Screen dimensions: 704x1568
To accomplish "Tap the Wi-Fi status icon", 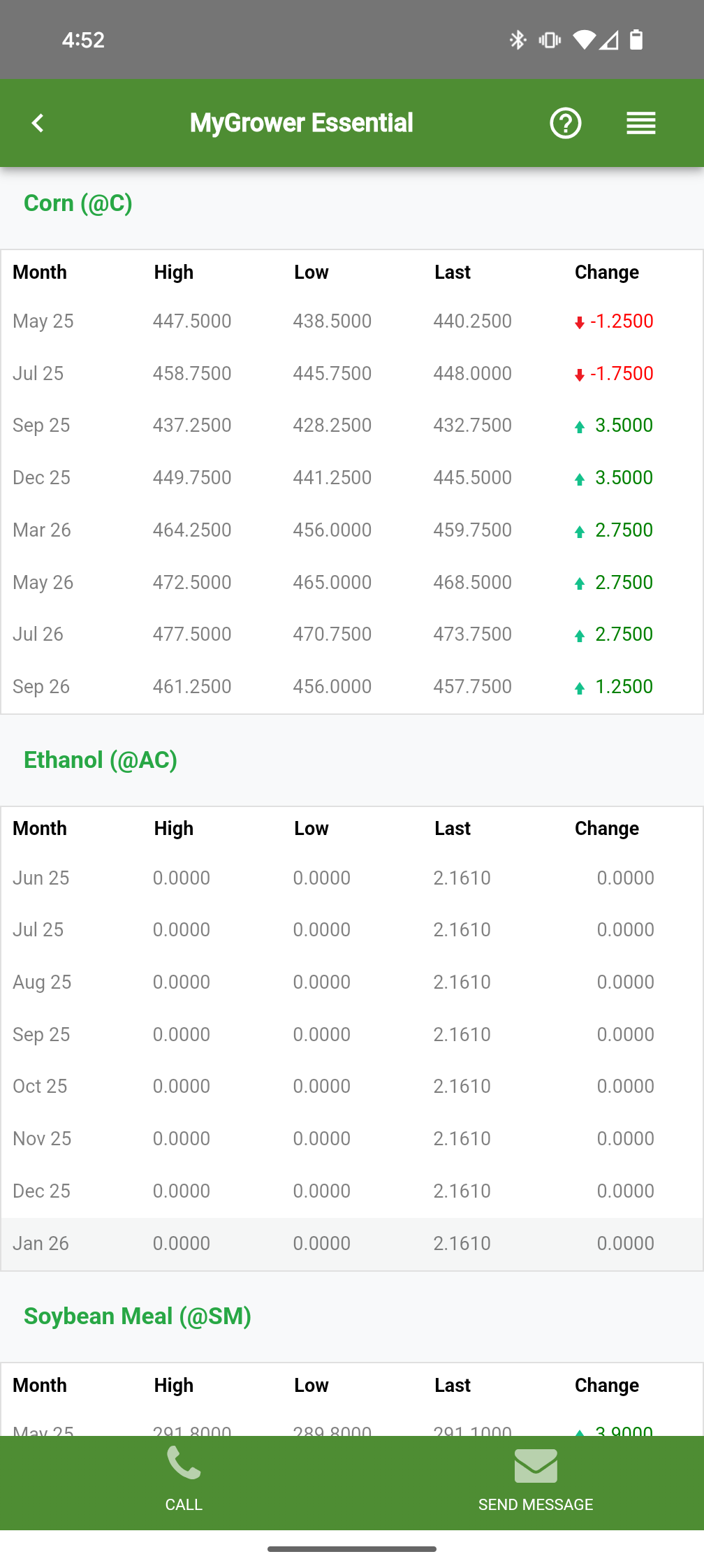I will point(585,40).
